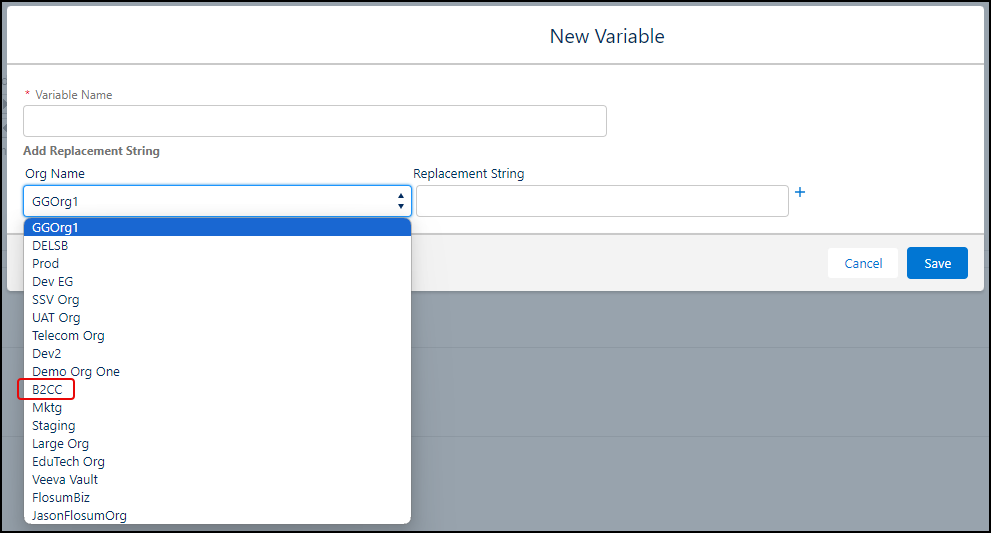Image resolution: width=991 pixels, height=533 pixels.
Task: Pick Telecom Org from the list
Action: (x=217, y=336)
